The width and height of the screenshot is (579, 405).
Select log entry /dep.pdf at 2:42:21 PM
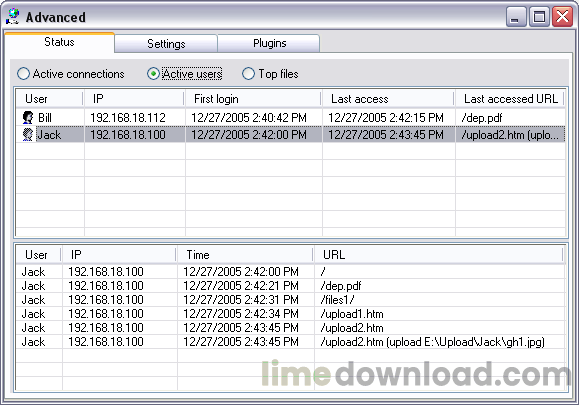(x=290, y=286)
